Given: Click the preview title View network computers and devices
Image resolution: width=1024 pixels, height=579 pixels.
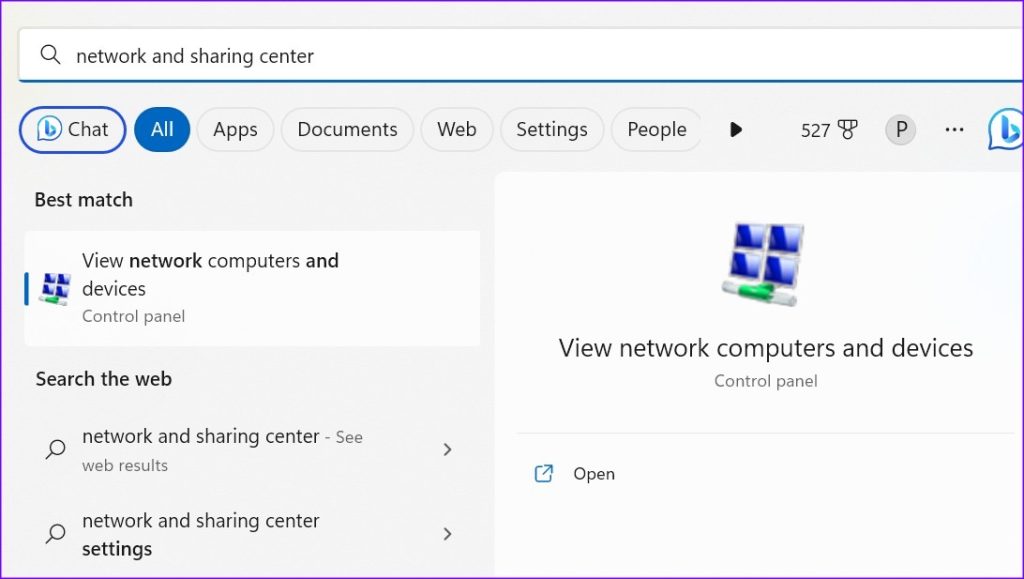Looking at the screenshot, I should 765,348.
